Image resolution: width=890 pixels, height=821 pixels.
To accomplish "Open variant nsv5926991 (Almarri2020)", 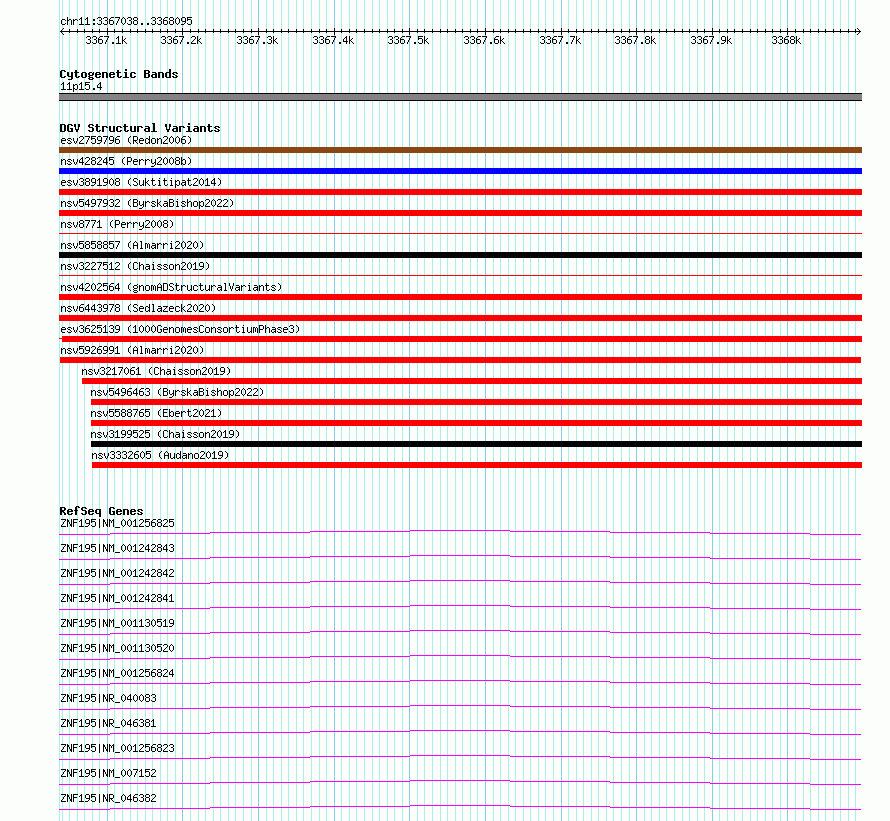I will (132, 350).
